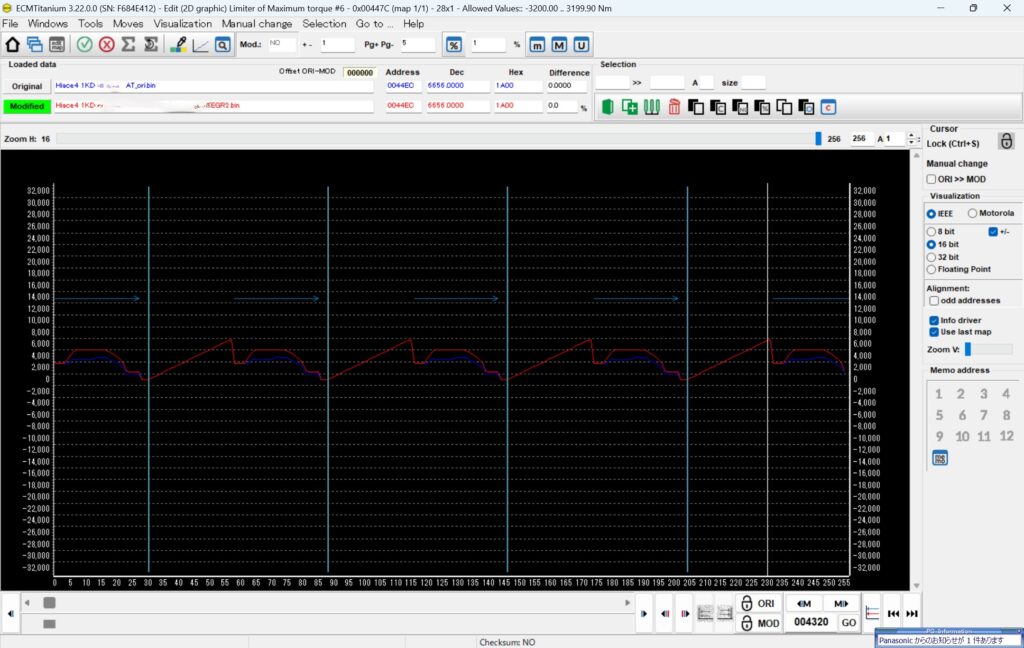Viewport: 1024px width, 648px height.
Task: Select the 32 bit radio option
Action: click(931, 257)
